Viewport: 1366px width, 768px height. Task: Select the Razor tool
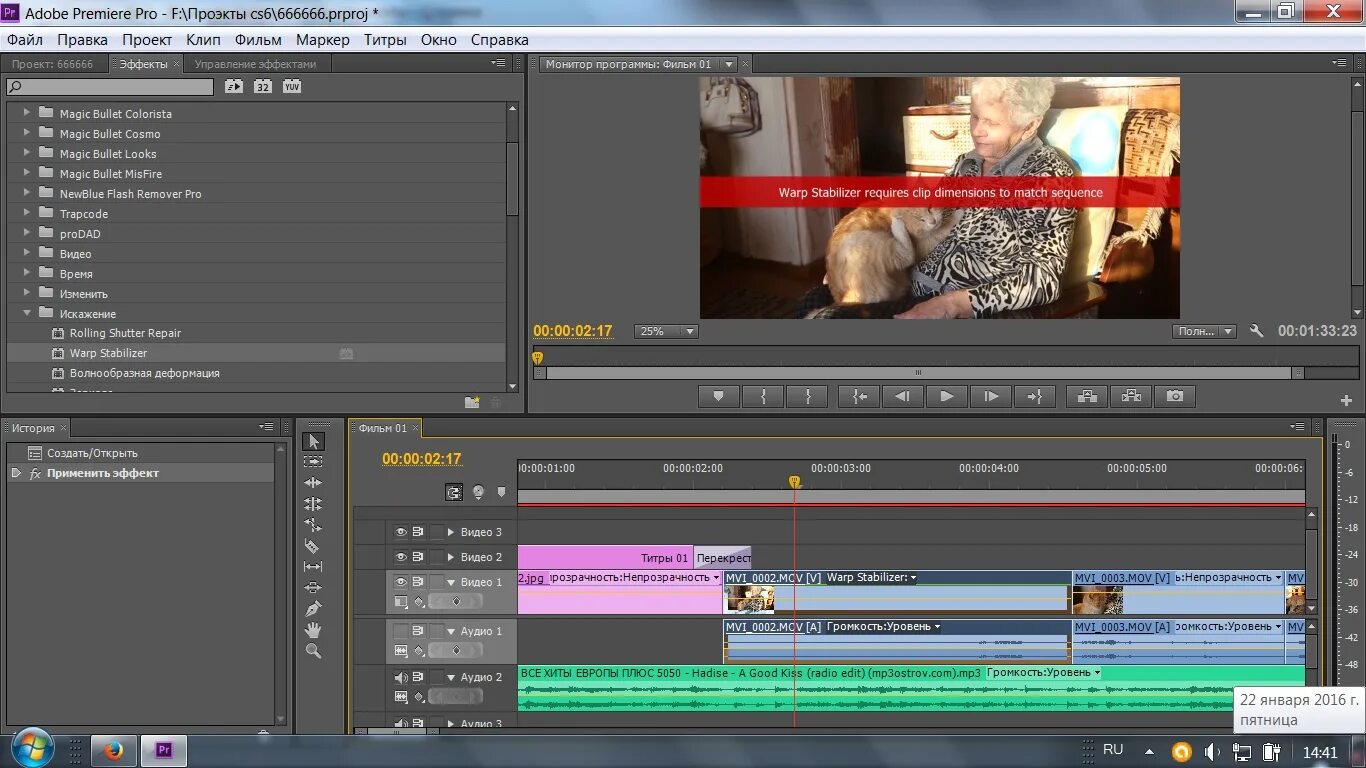click(x=313, y=546)
